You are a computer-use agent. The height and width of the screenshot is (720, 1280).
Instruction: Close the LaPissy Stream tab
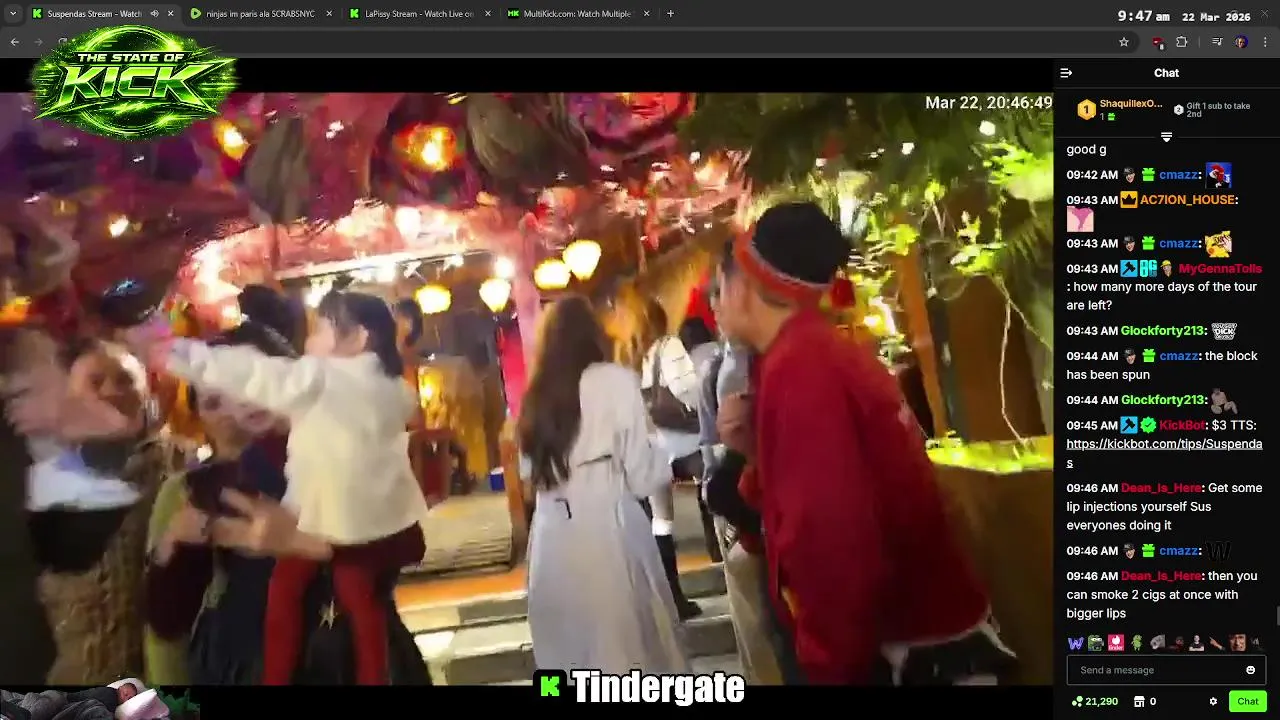click(x=488, y=14)
